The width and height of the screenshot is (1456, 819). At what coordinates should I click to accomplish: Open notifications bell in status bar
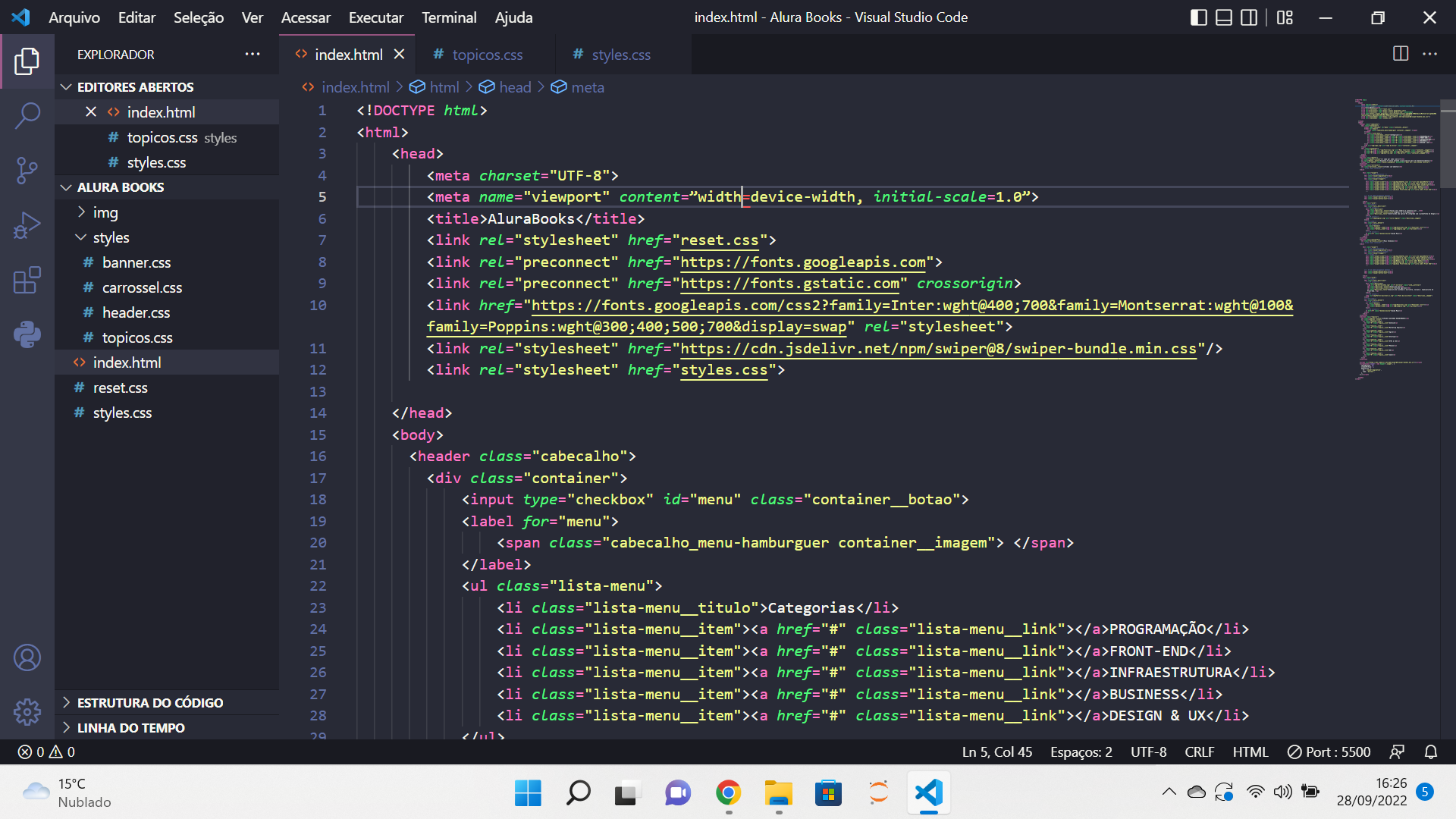click(1431, 752)
